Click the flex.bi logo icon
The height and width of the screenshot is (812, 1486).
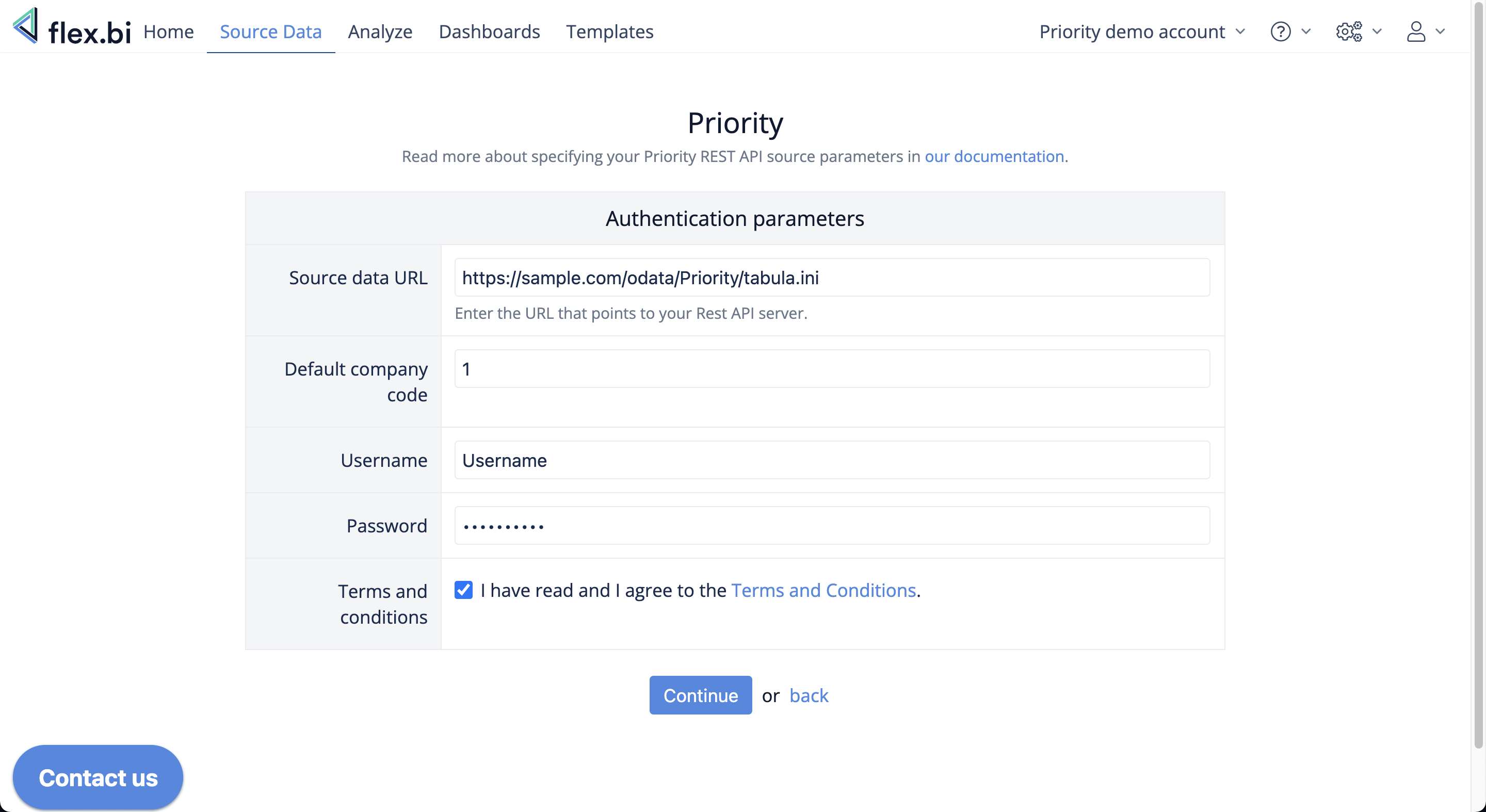point(26,26)
